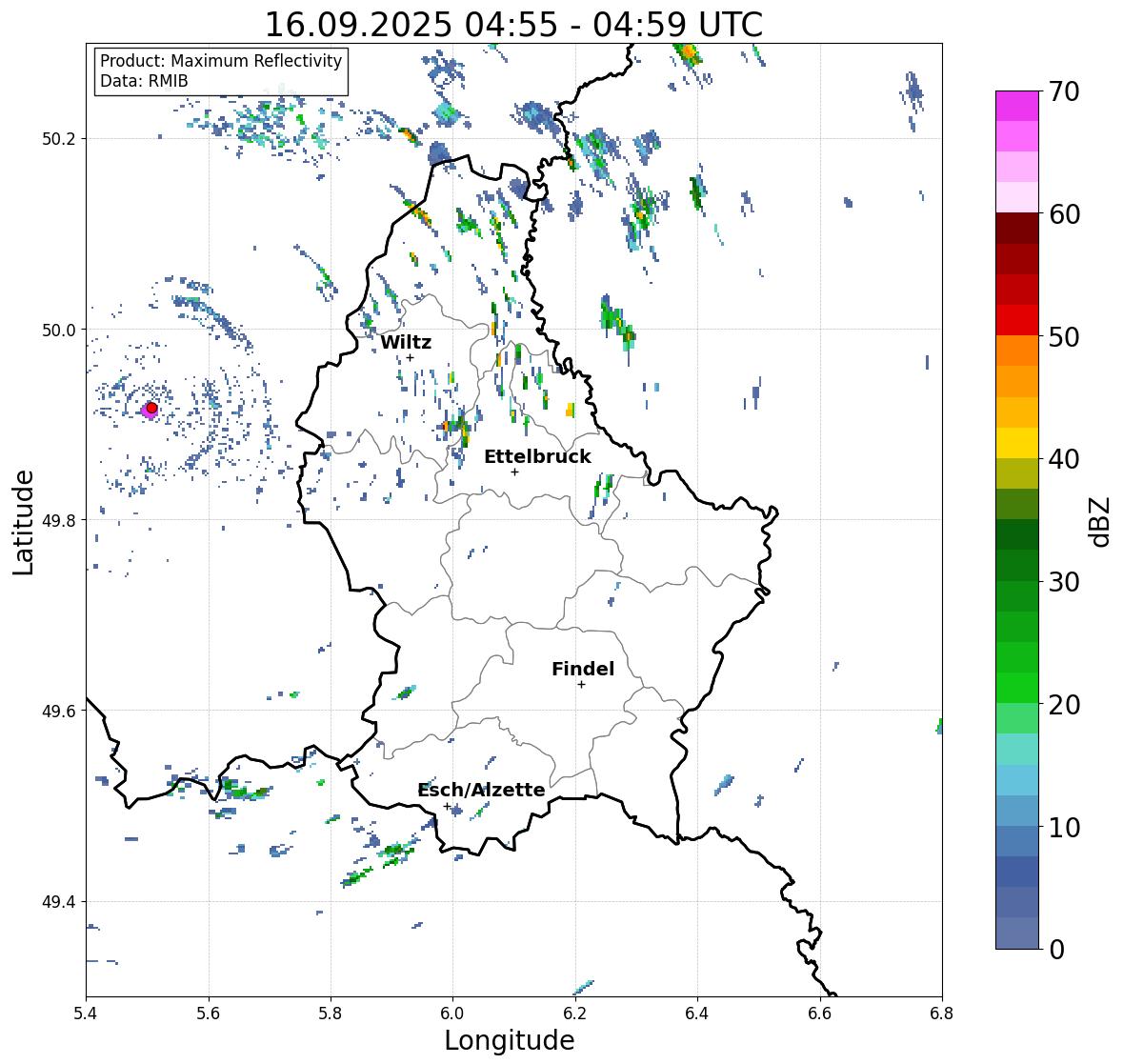This screenshot has height=1064, width=1123.
Task: Click the colorbar tick label 60
Action: 1064,214
